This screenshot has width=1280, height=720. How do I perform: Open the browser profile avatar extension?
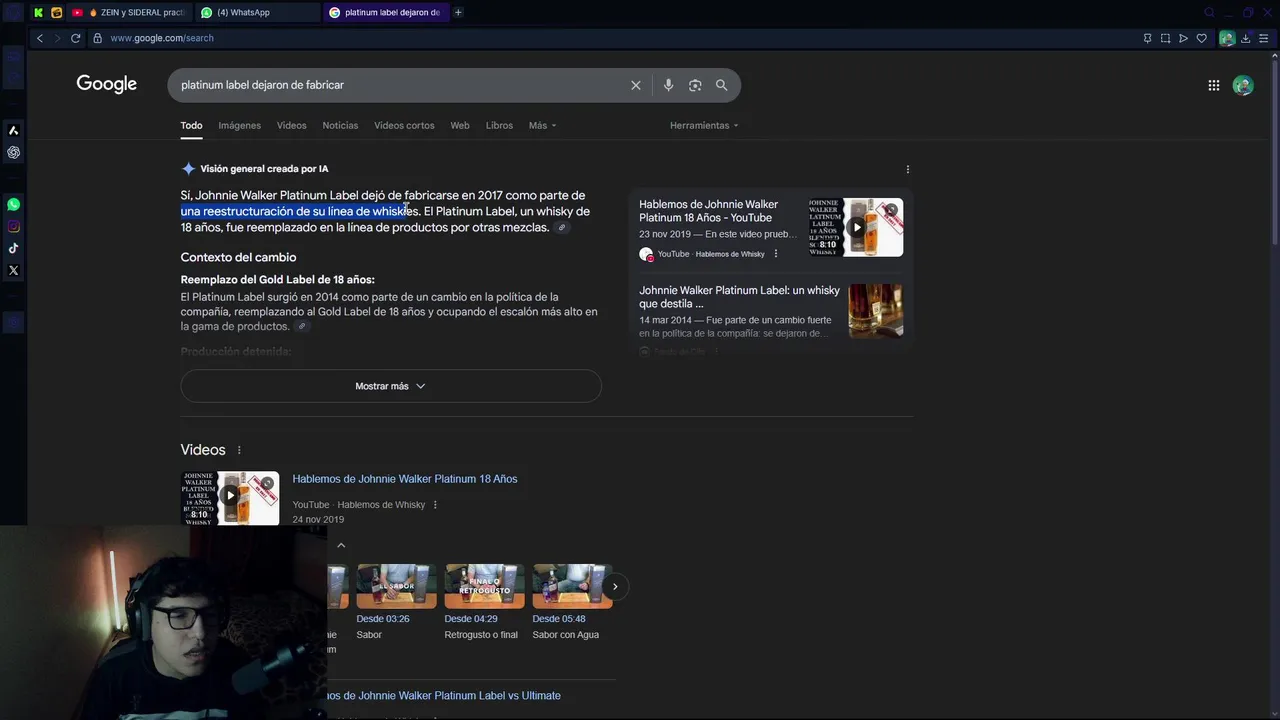[1227, 38]
